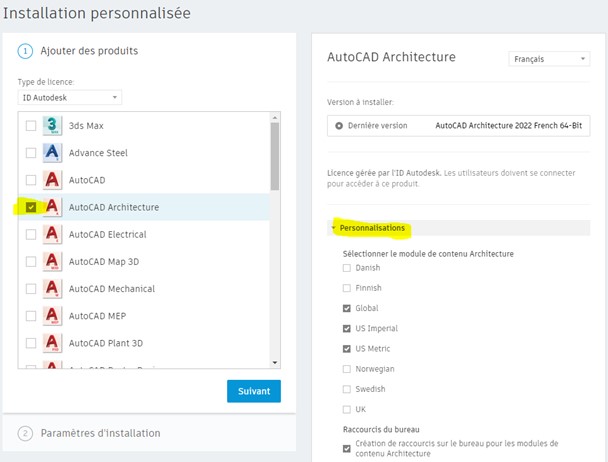Screen dimensions: 608x462
Task: Select the 3ds Max row label
Action: click(86, 126)
